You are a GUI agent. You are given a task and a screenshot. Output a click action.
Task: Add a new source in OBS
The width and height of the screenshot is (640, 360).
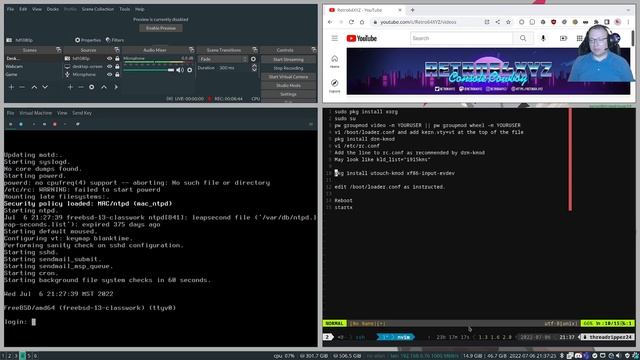[x=70, y=87]
